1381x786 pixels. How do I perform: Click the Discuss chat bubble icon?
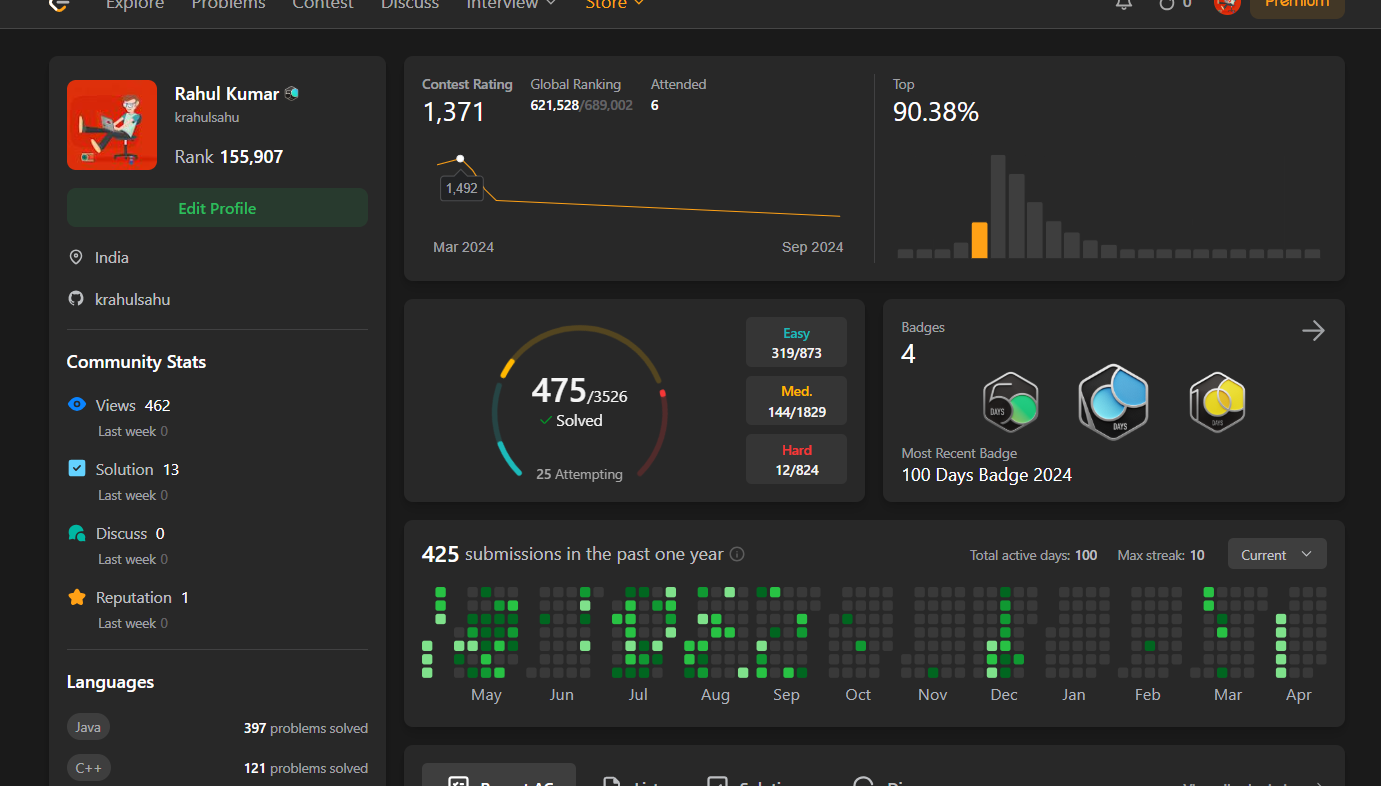pyautogui.click(x=77, y=533)
